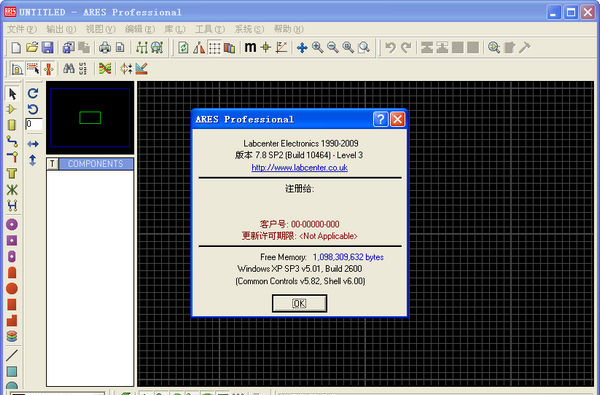Click inside the rotation angle field

pyautogui.click(x=34, y=124)
